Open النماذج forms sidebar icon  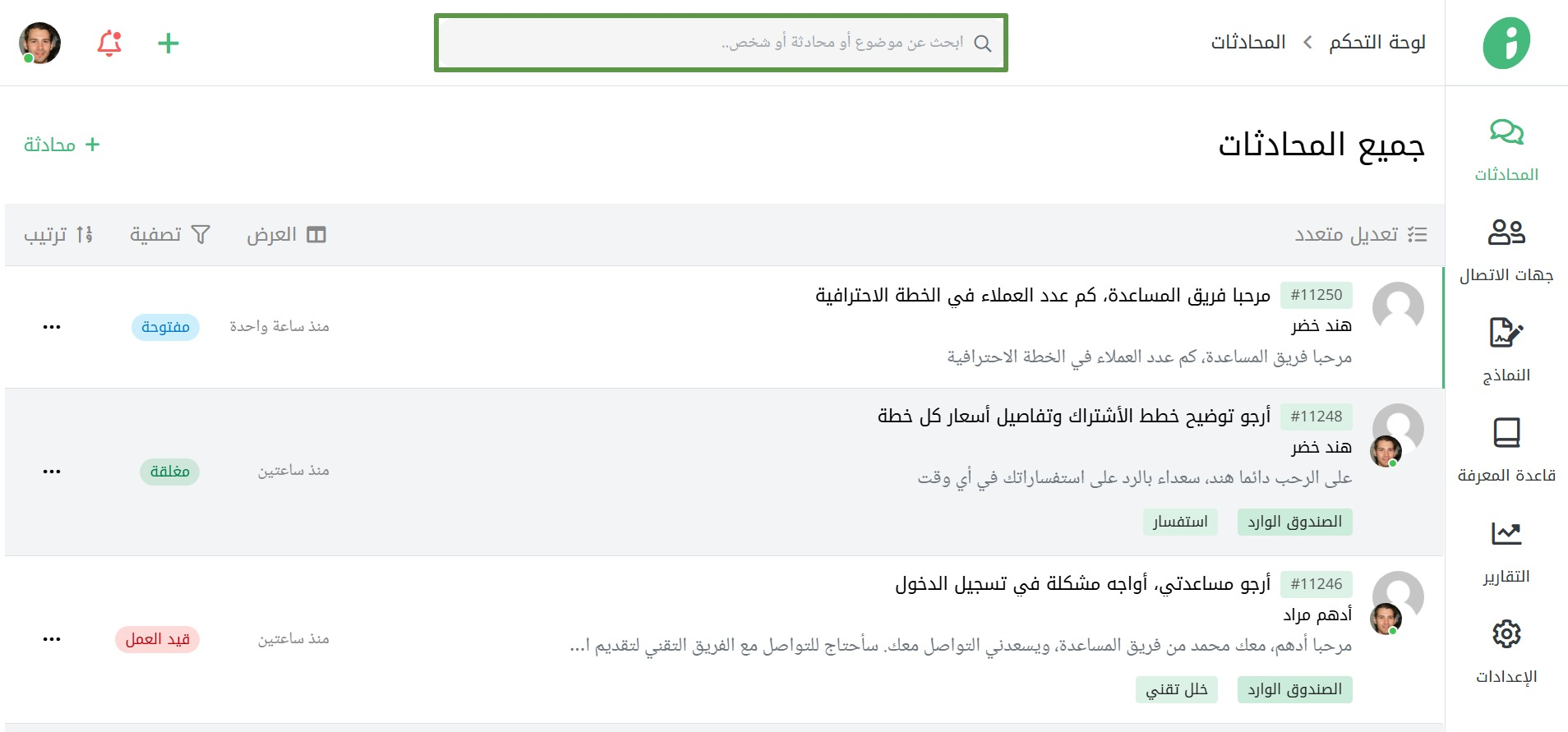(1506, 333)
